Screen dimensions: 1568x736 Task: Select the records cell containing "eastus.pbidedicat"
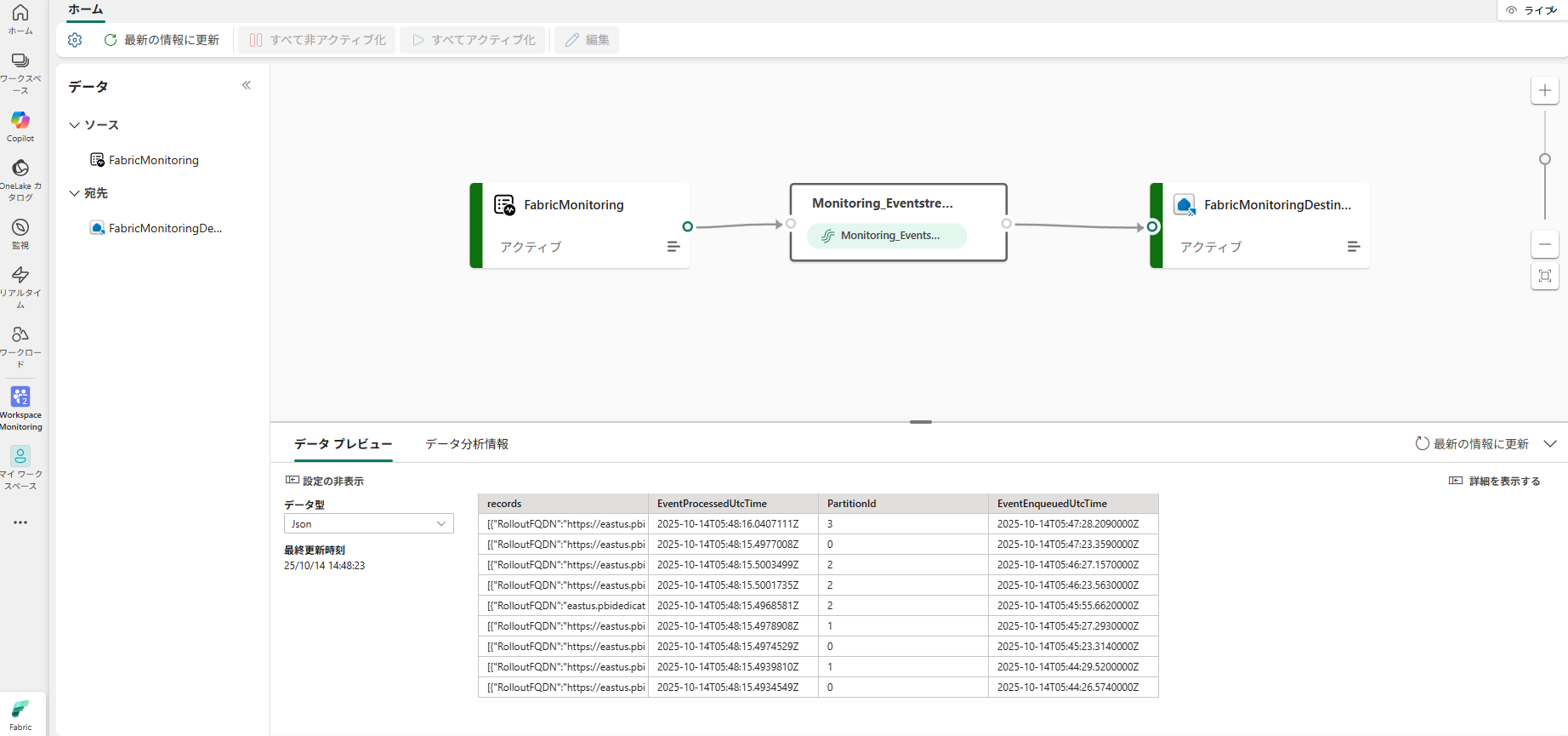click(x=563, y=606)
